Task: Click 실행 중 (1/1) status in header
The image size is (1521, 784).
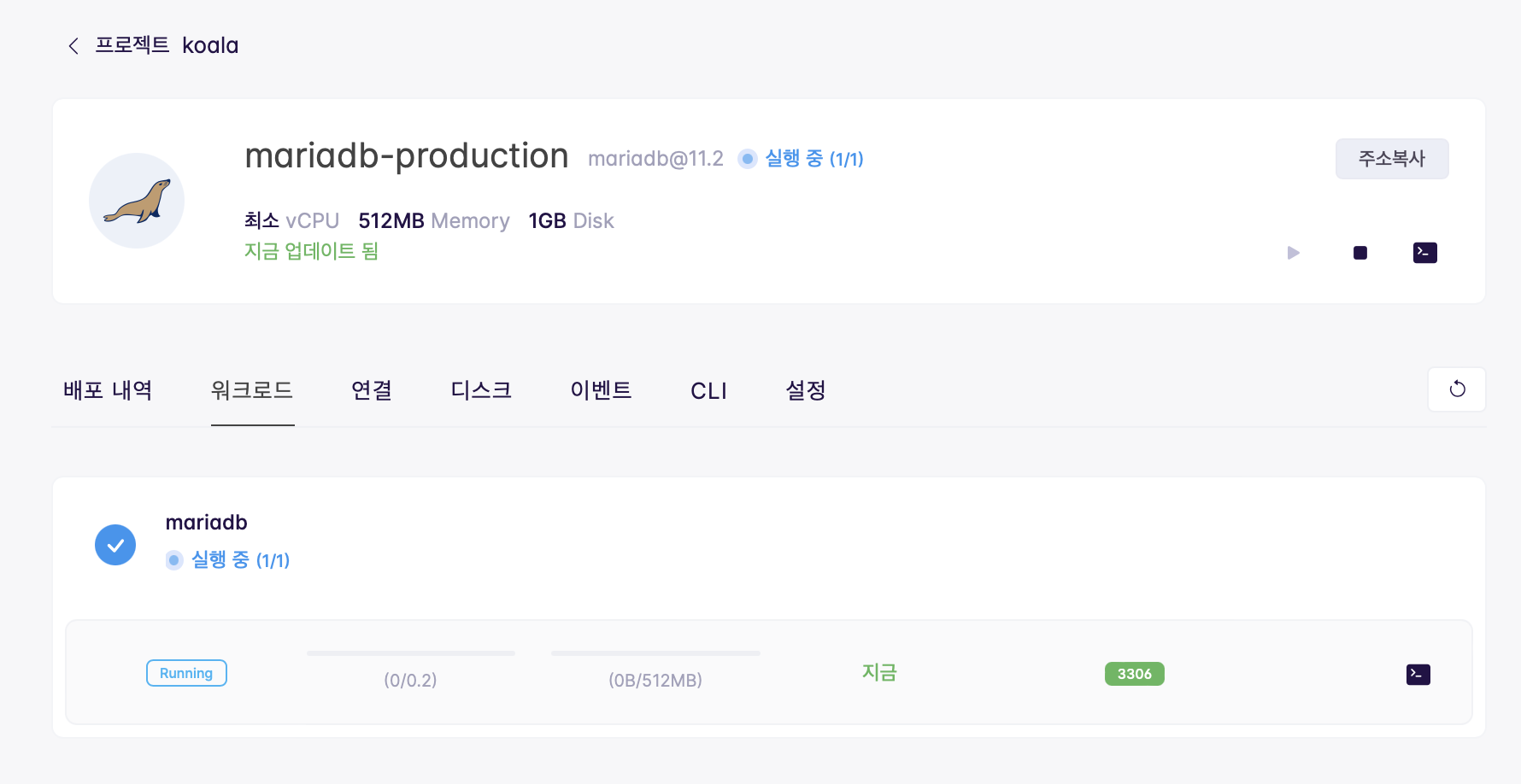Action: 813,159
